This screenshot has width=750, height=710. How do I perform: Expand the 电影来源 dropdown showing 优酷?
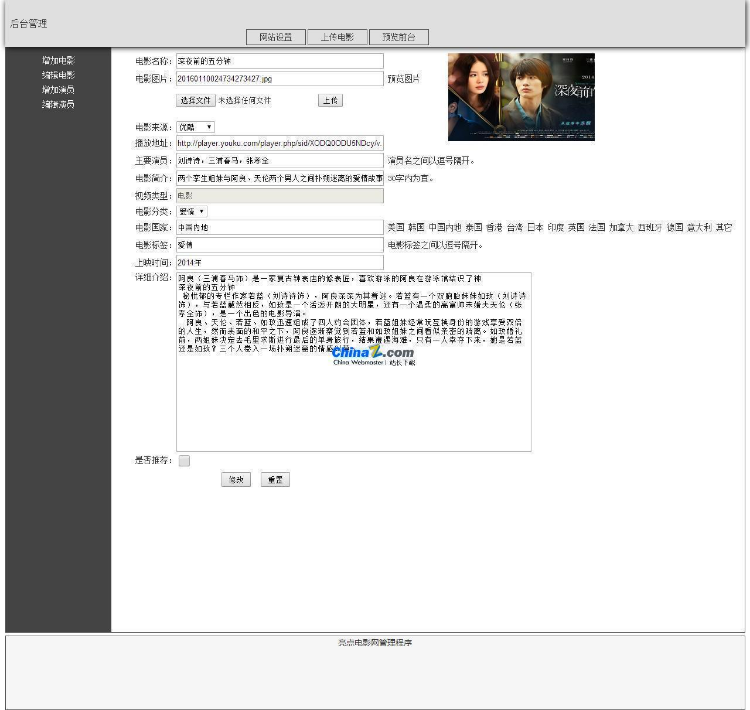(195, 127)
